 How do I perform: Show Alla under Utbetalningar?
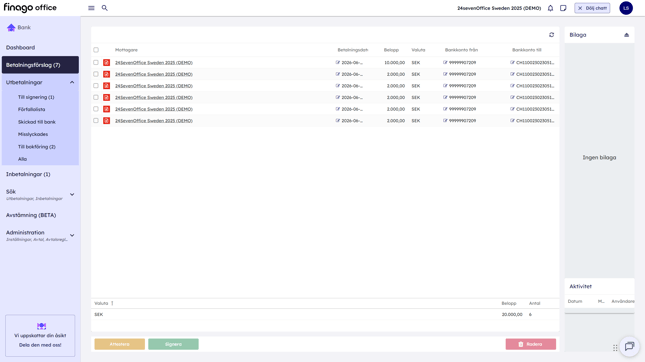[x=22, y=159]
